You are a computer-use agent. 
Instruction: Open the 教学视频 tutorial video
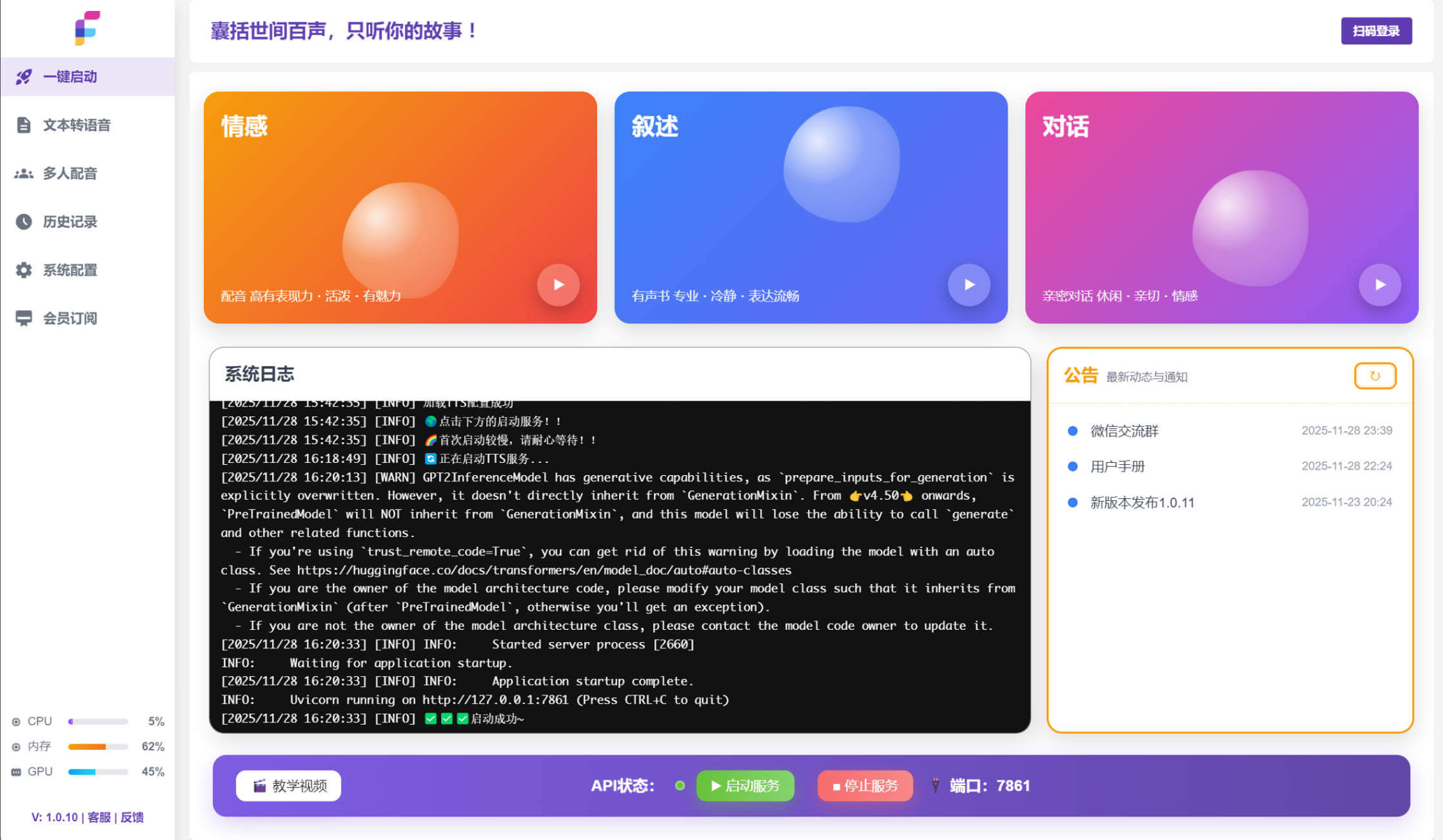288,785
